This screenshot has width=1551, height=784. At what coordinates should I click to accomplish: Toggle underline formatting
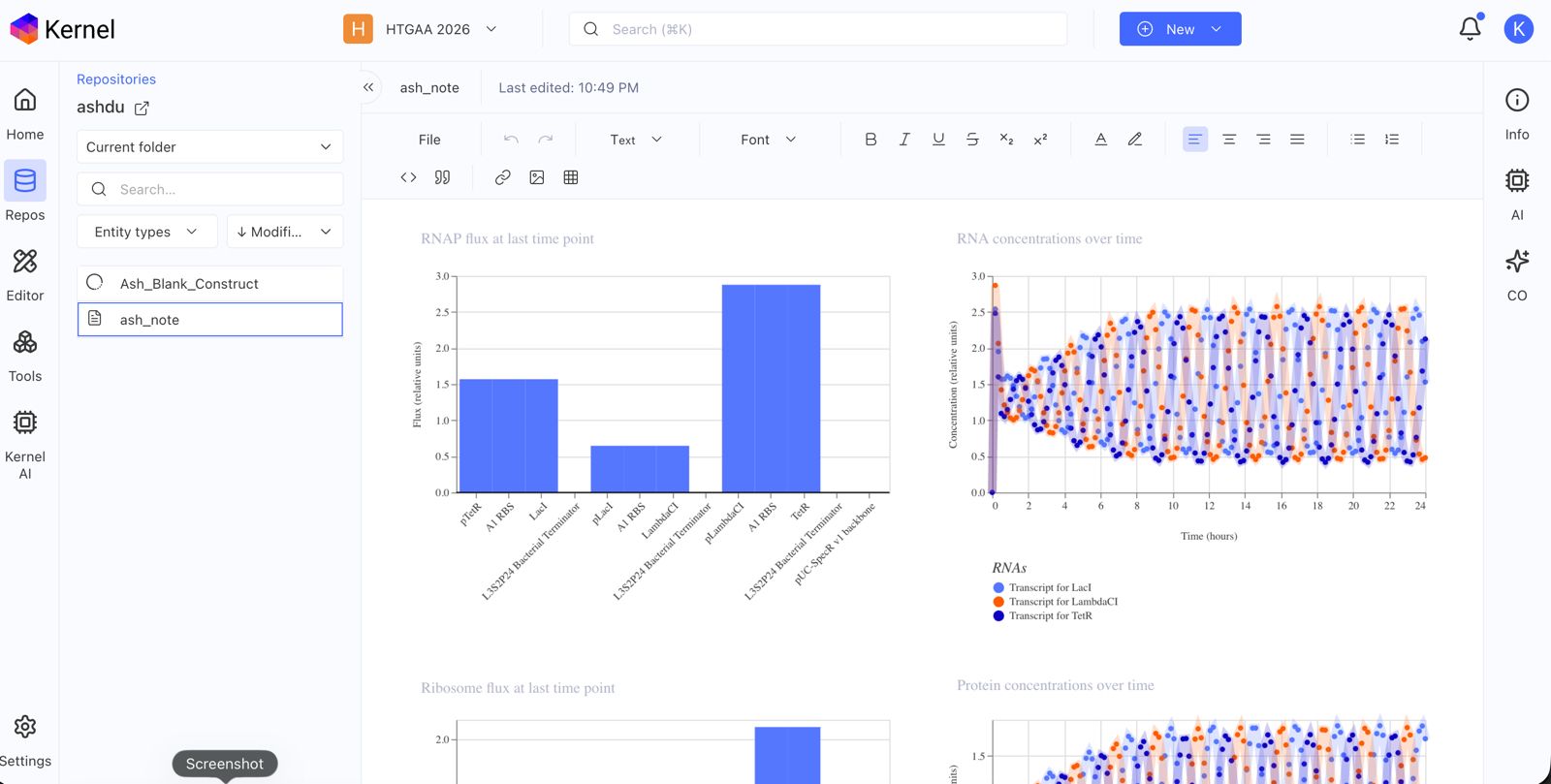click(x=938, y=140)
